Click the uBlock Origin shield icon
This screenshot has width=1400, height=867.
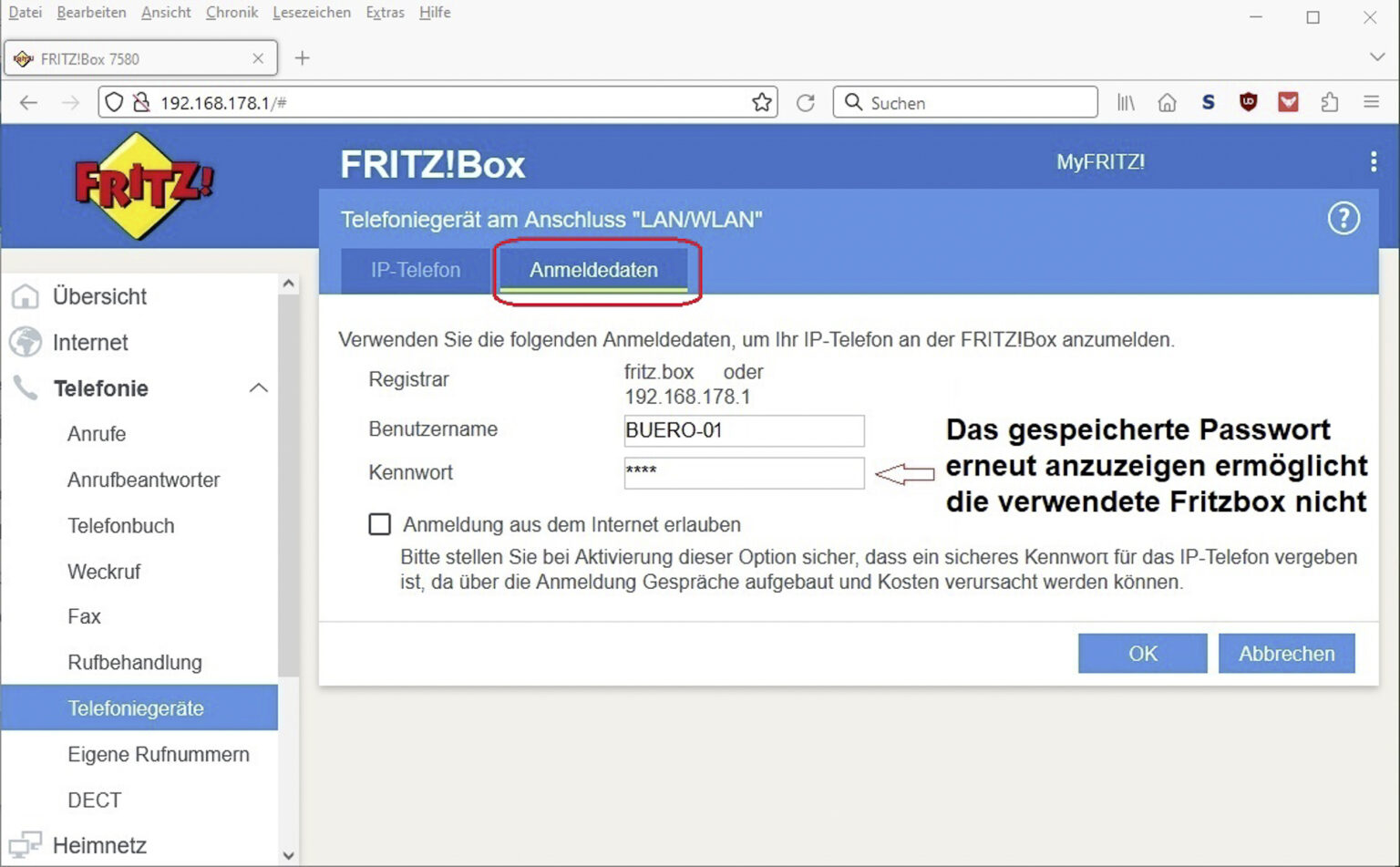click(x=1249, y=102)
